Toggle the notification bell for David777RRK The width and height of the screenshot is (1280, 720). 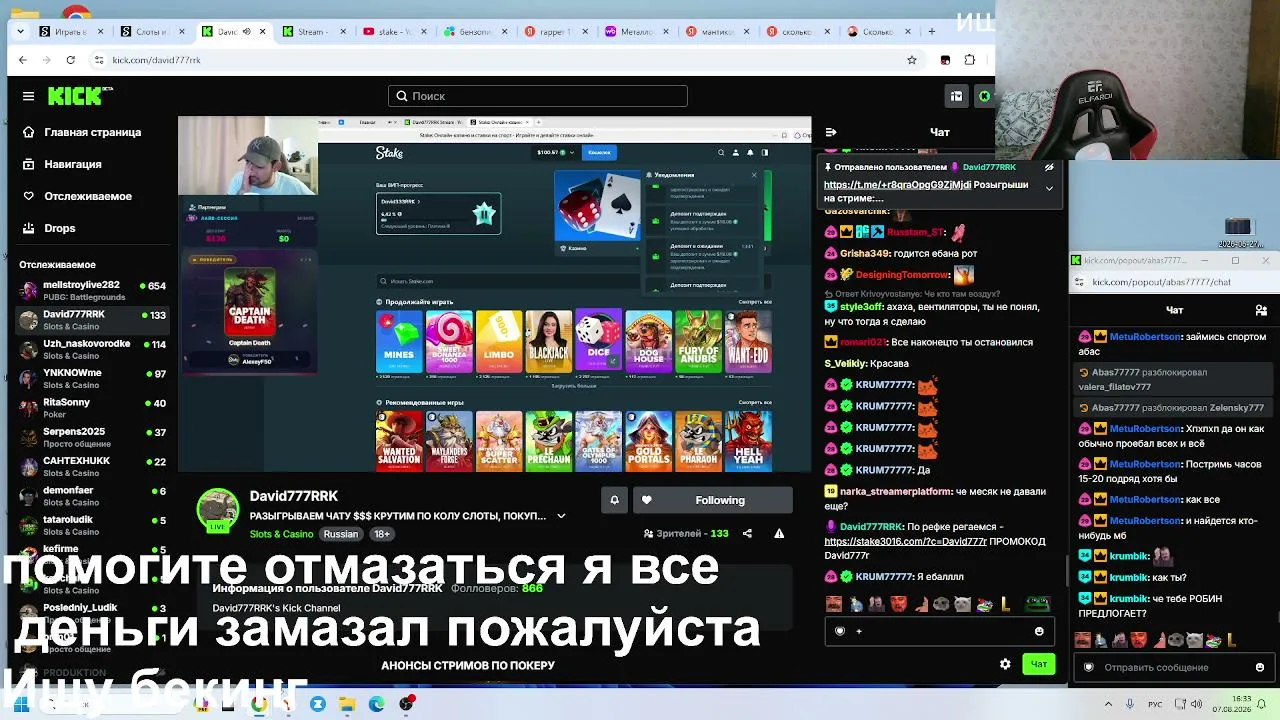coord(614,500)
